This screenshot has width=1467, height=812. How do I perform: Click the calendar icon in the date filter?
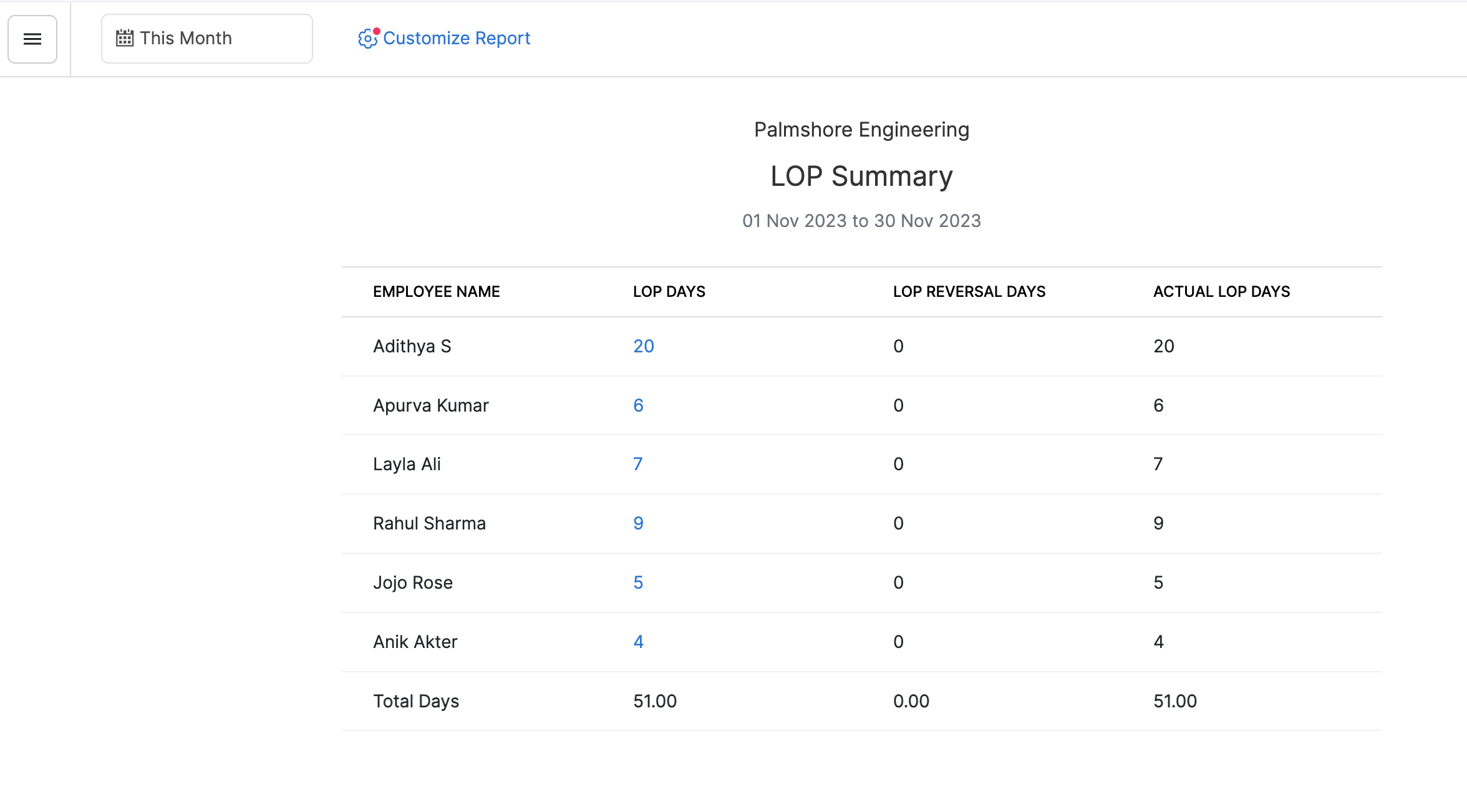(124, 38)
